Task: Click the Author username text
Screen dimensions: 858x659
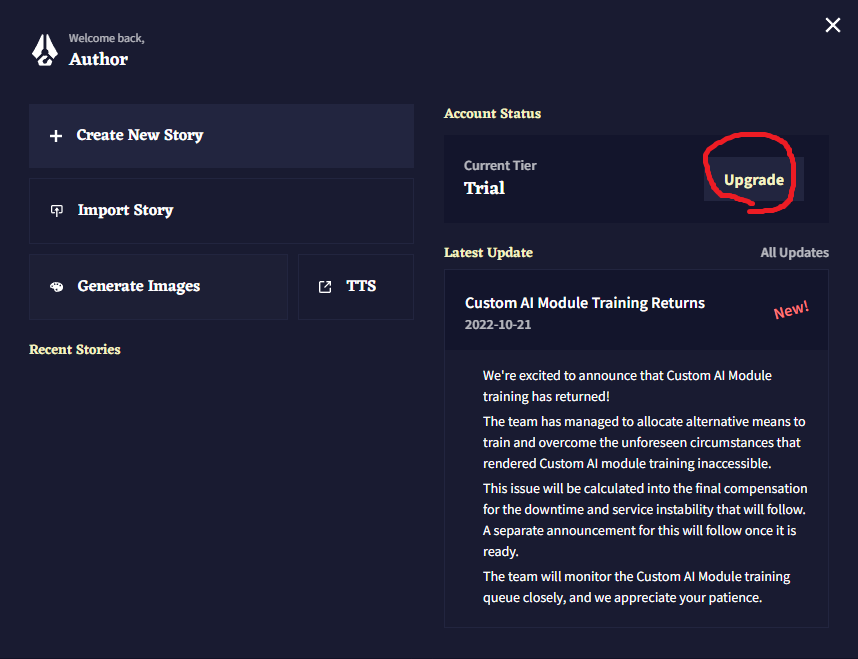Action: (98, 59)
